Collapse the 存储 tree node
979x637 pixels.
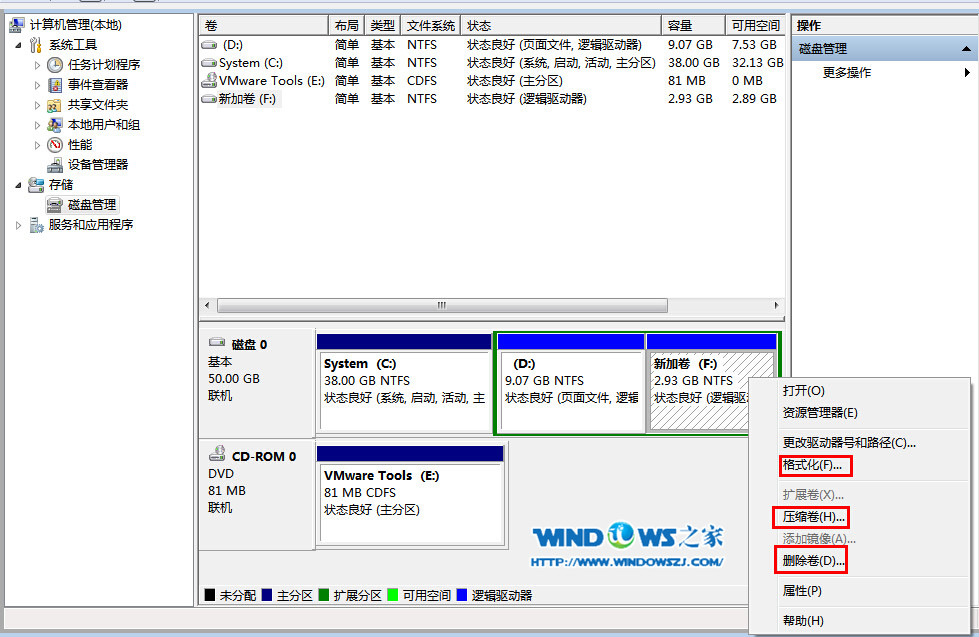18,185
